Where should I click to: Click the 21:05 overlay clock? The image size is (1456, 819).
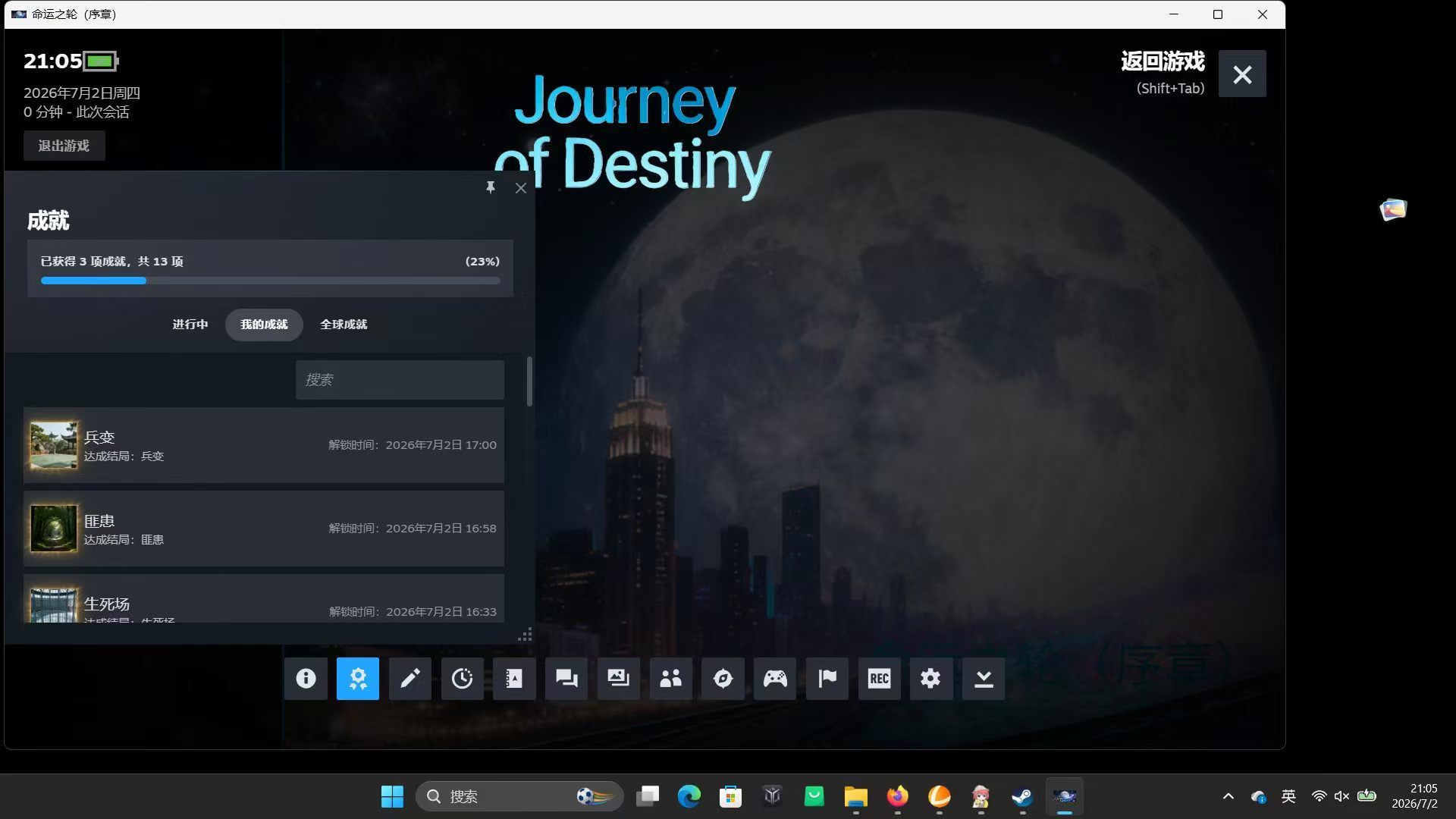[52, 61]
